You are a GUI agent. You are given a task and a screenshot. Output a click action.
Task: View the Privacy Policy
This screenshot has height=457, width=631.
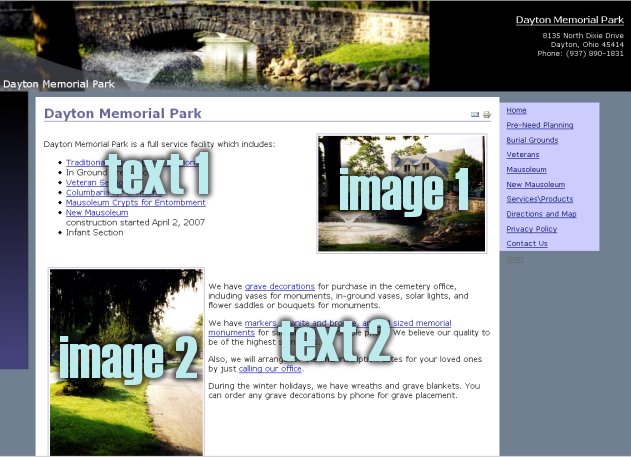pos(532,228)
